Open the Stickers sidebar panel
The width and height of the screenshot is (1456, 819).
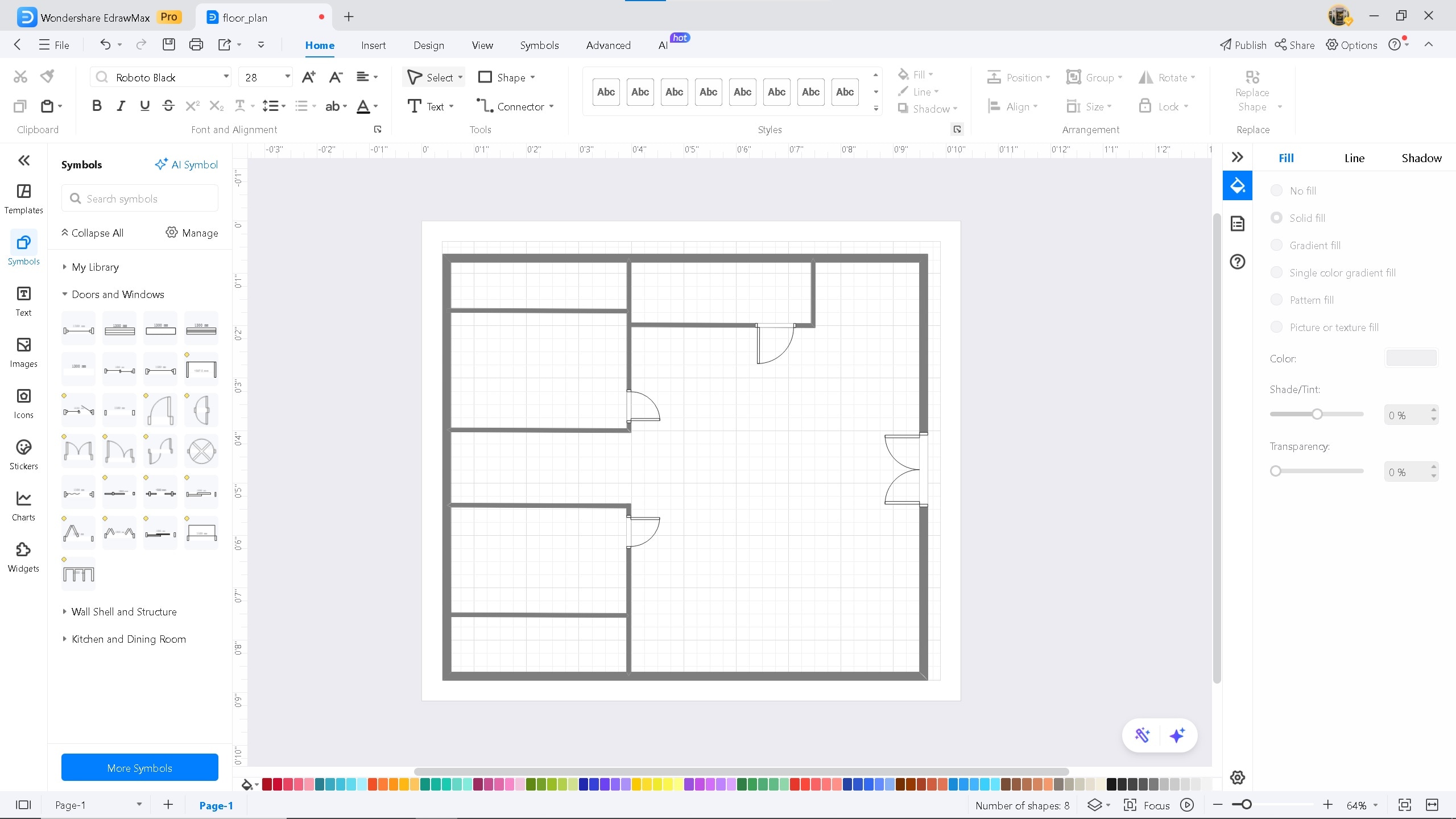(23, 455)
